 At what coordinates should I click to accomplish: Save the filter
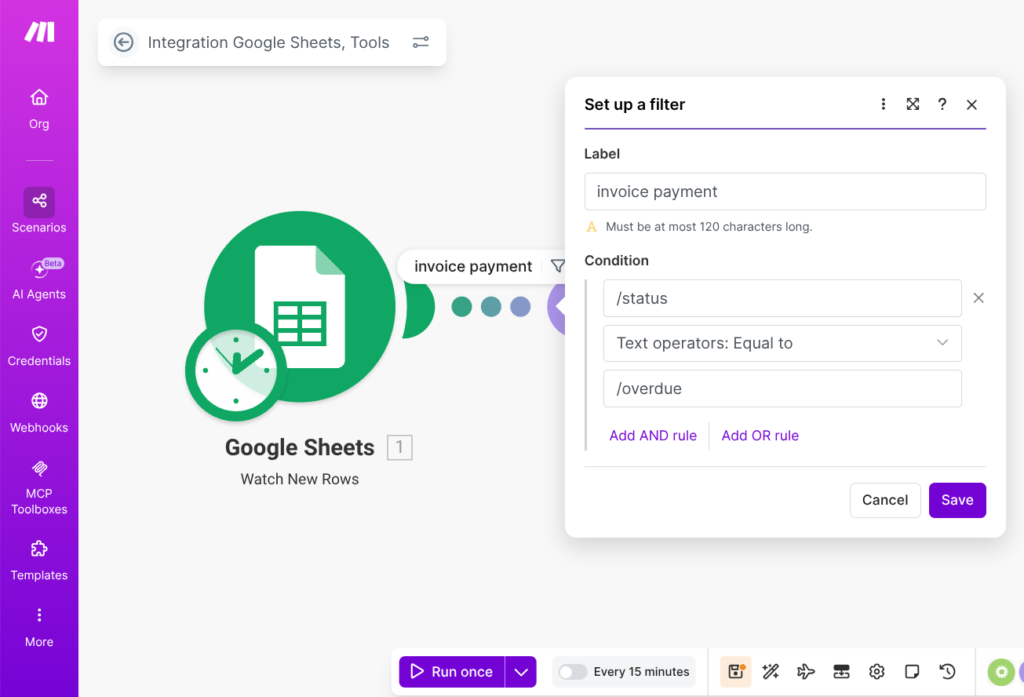click(x=957, y=500)
